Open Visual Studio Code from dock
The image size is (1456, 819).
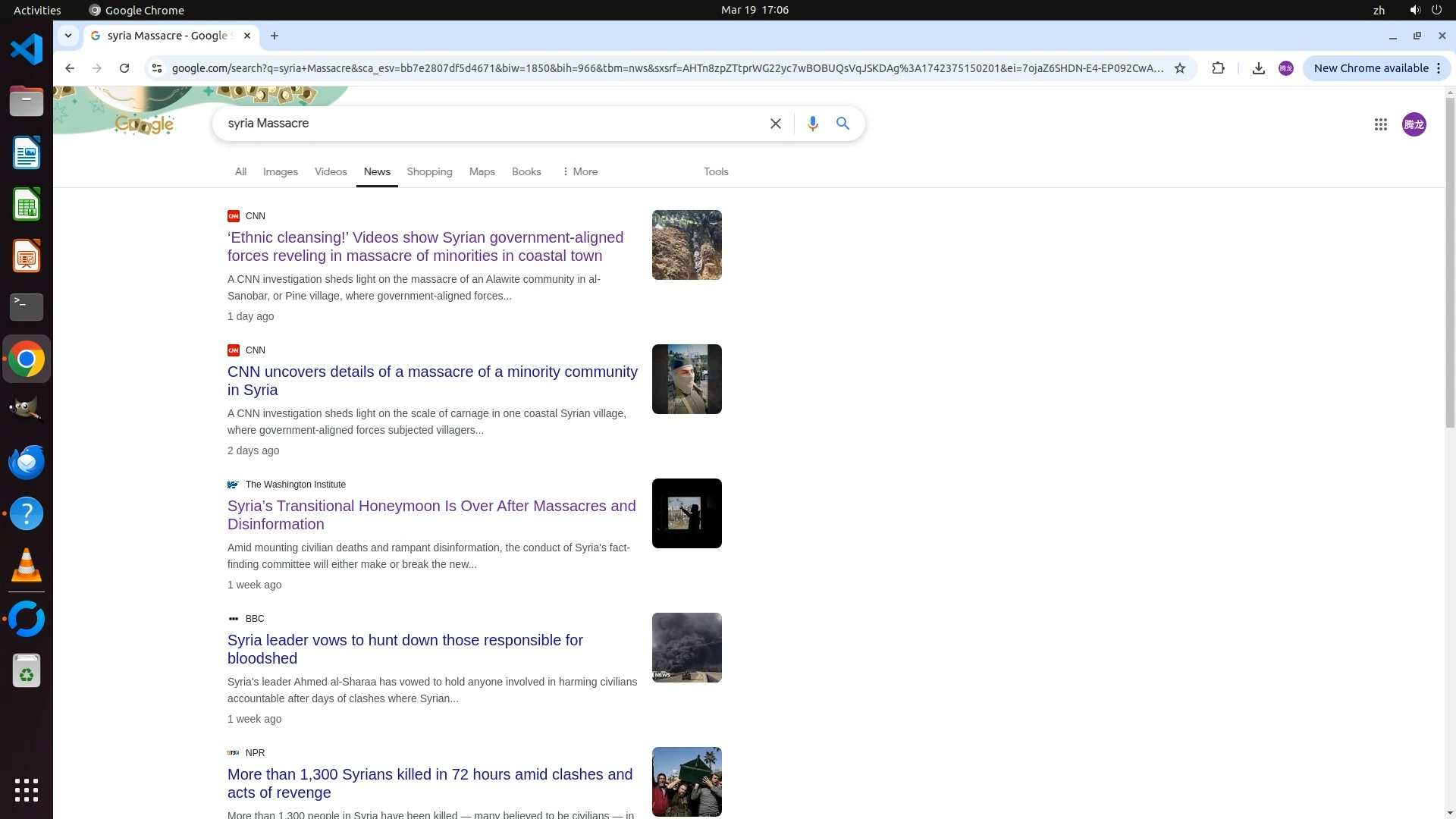pyautogui.click(x=27, y=50)
